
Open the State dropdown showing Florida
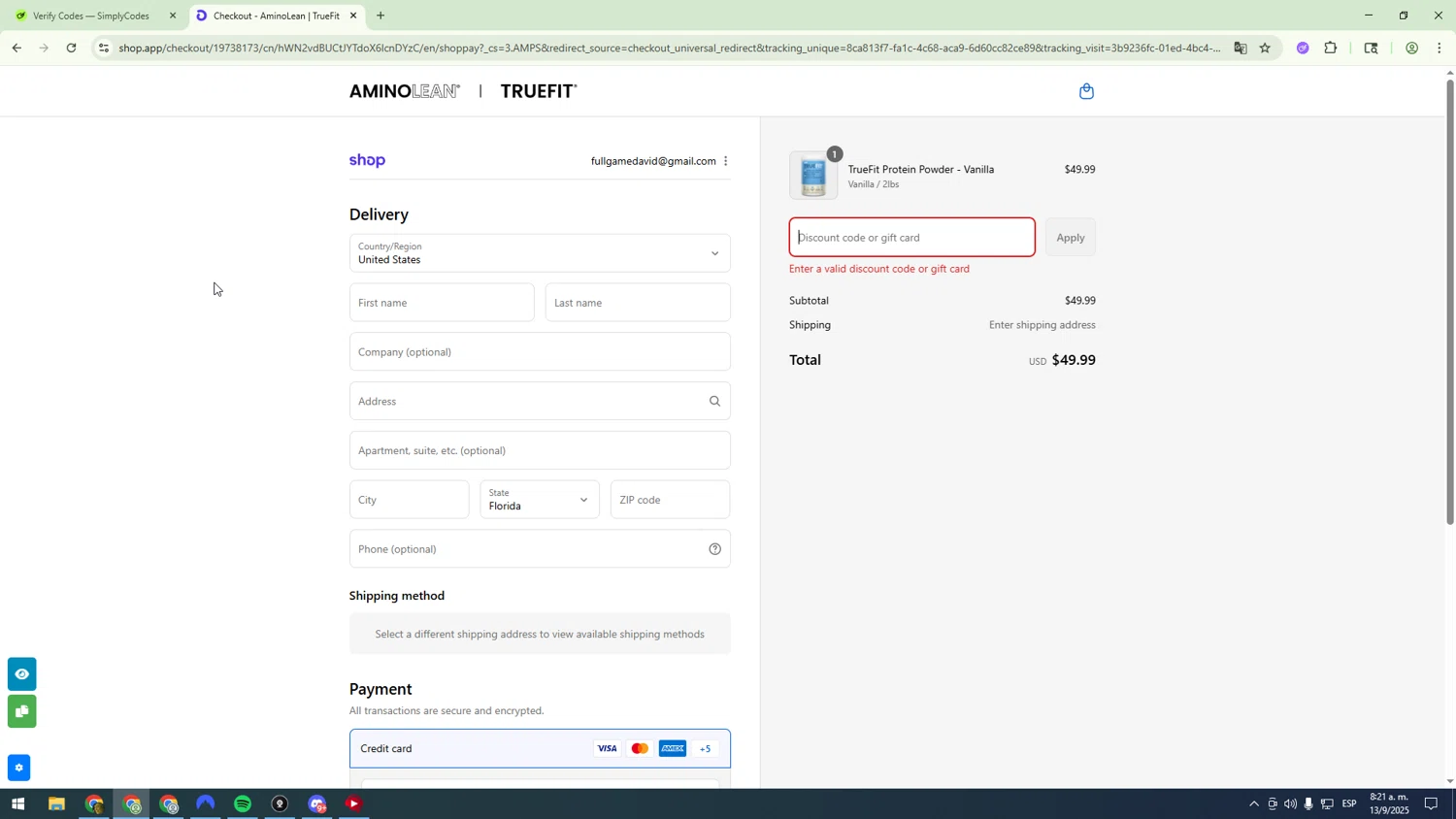click(540, 500)
